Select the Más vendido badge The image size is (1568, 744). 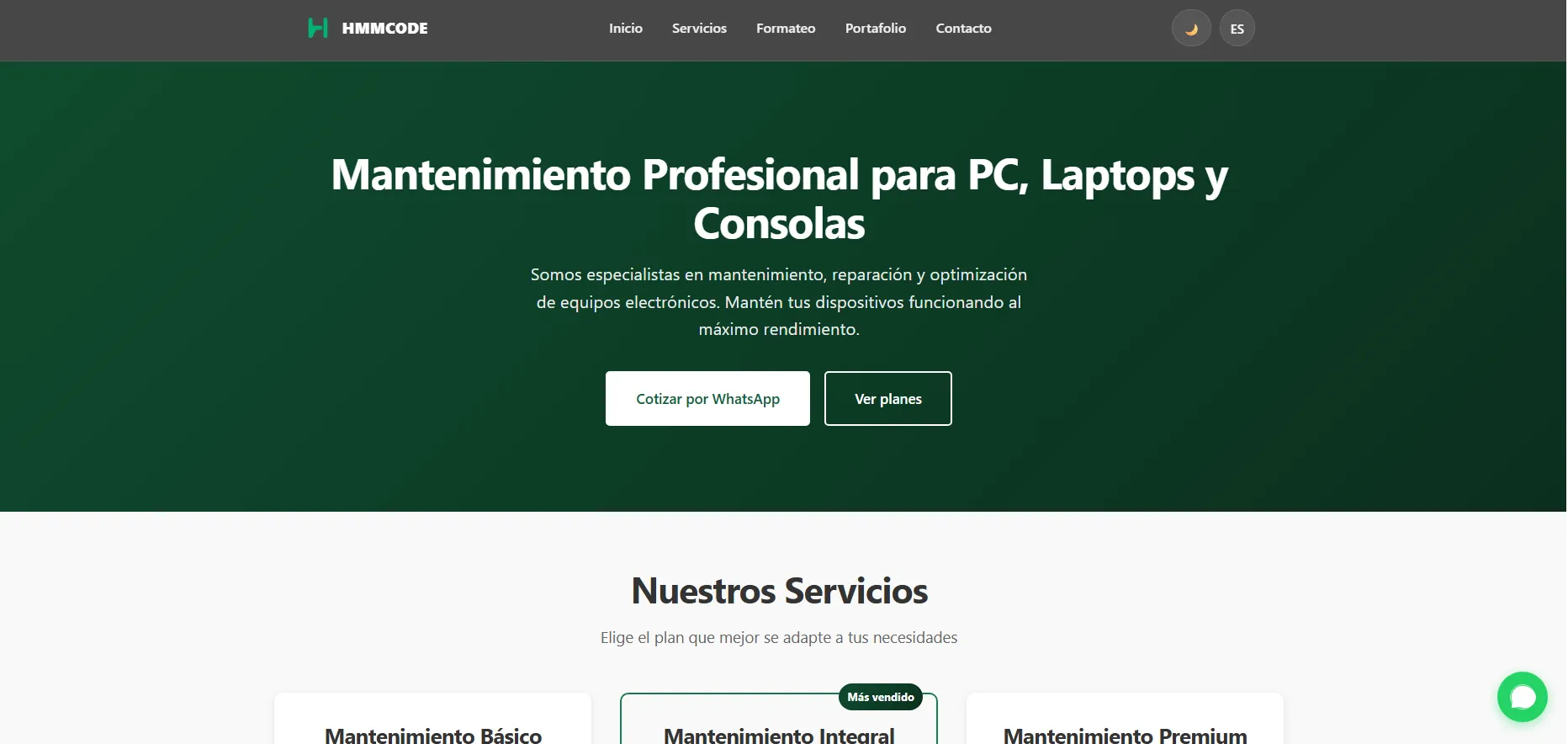pyautogui.click(x=881, y=697)
